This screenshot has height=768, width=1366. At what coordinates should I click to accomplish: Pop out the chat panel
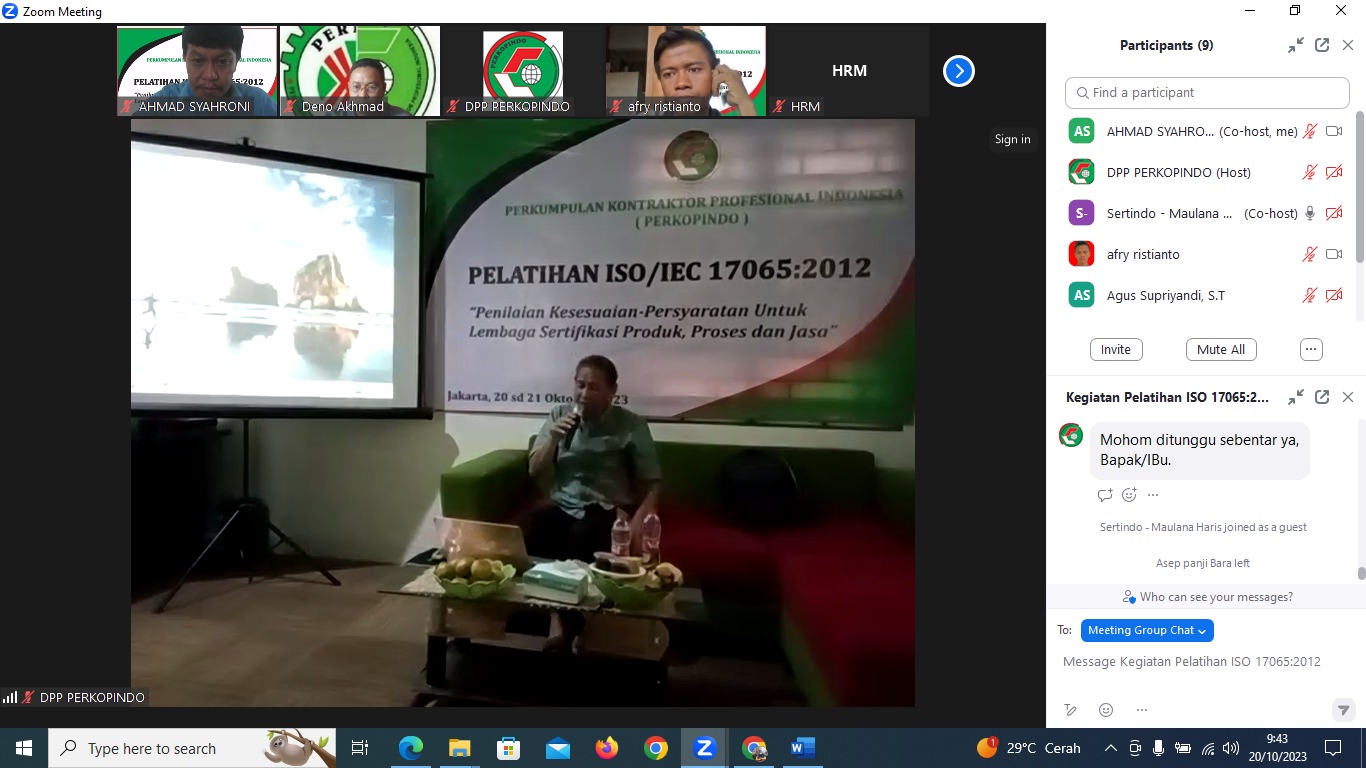tap(1322, 397)
